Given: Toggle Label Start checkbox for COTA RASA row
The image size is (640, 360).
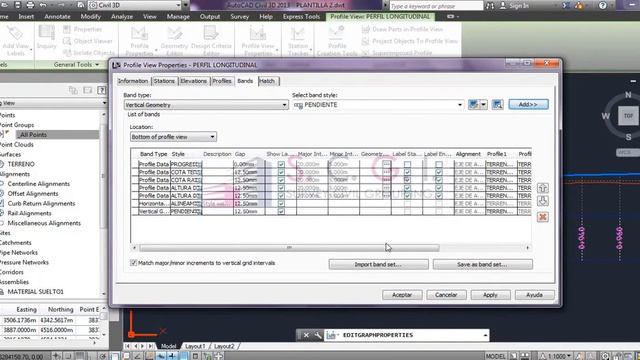Looking at the screenshot, I should tap(407, 180).
